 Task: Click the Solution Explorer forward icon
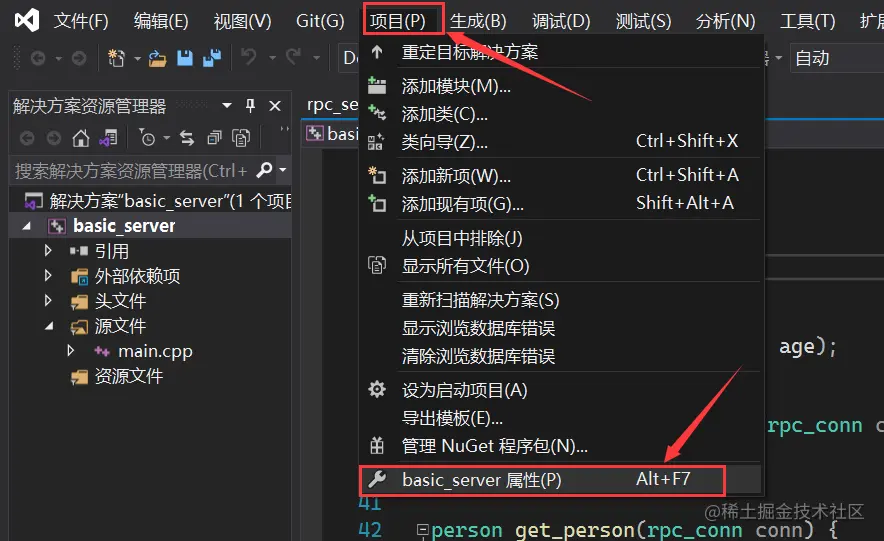point(54,138)
